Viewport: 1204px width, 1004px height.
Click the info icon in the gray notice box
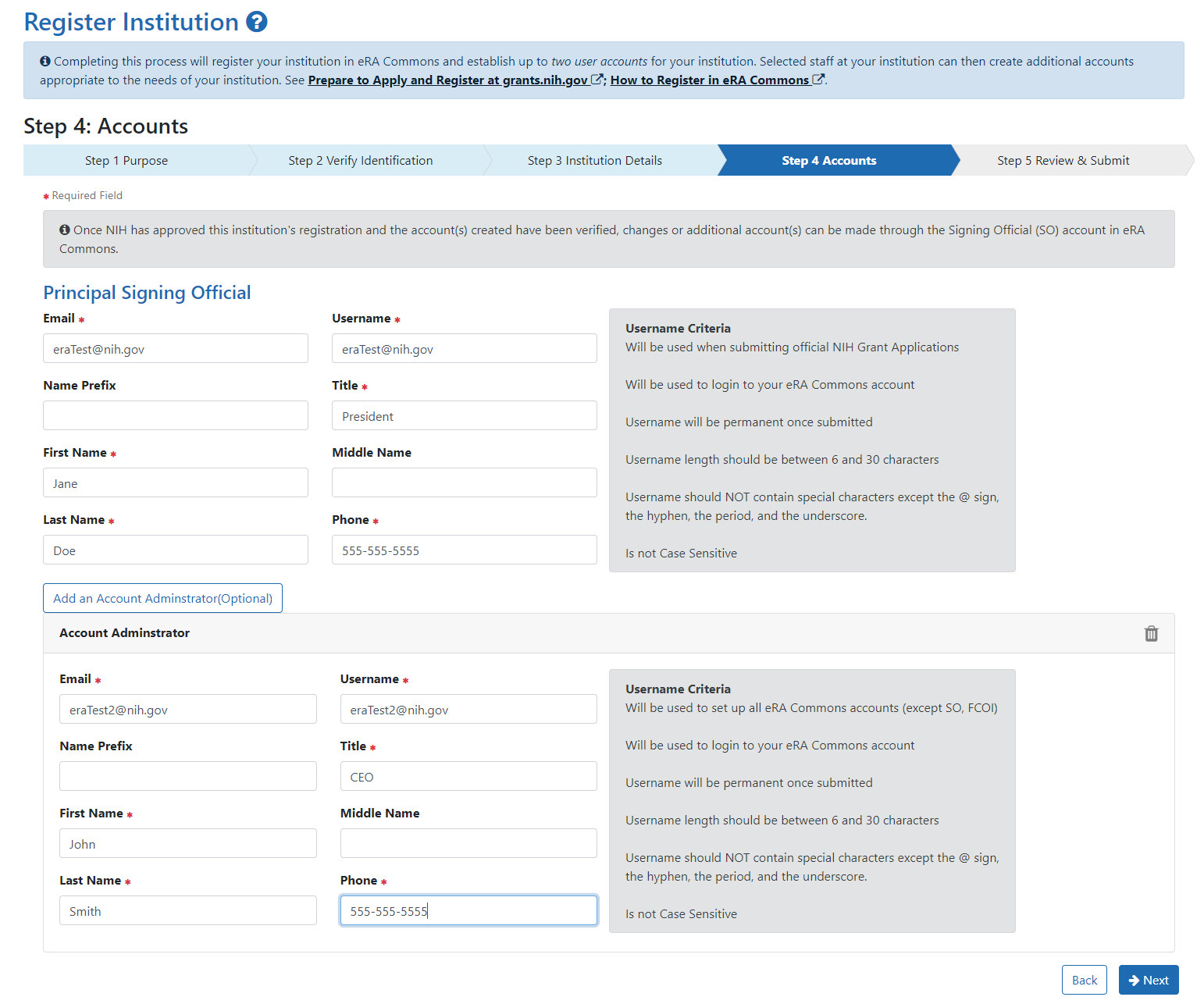pos(65,230)
